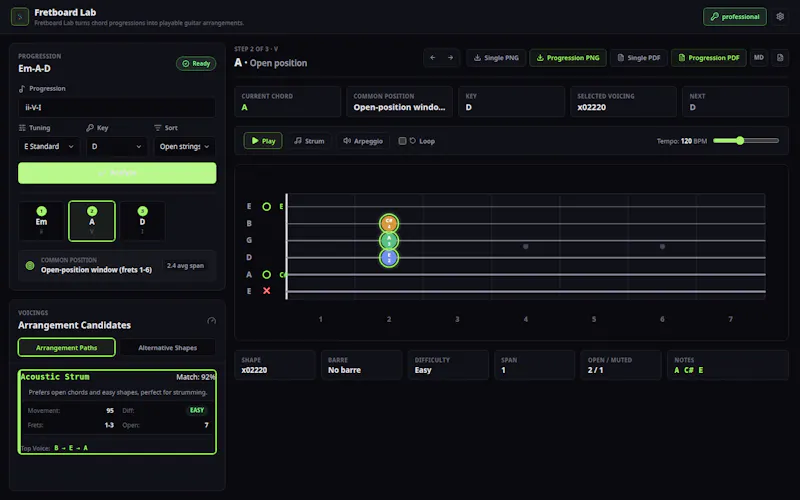Screen dimensions: 800x500
Task: Export the Progression PDF
Action: (709, 58)
